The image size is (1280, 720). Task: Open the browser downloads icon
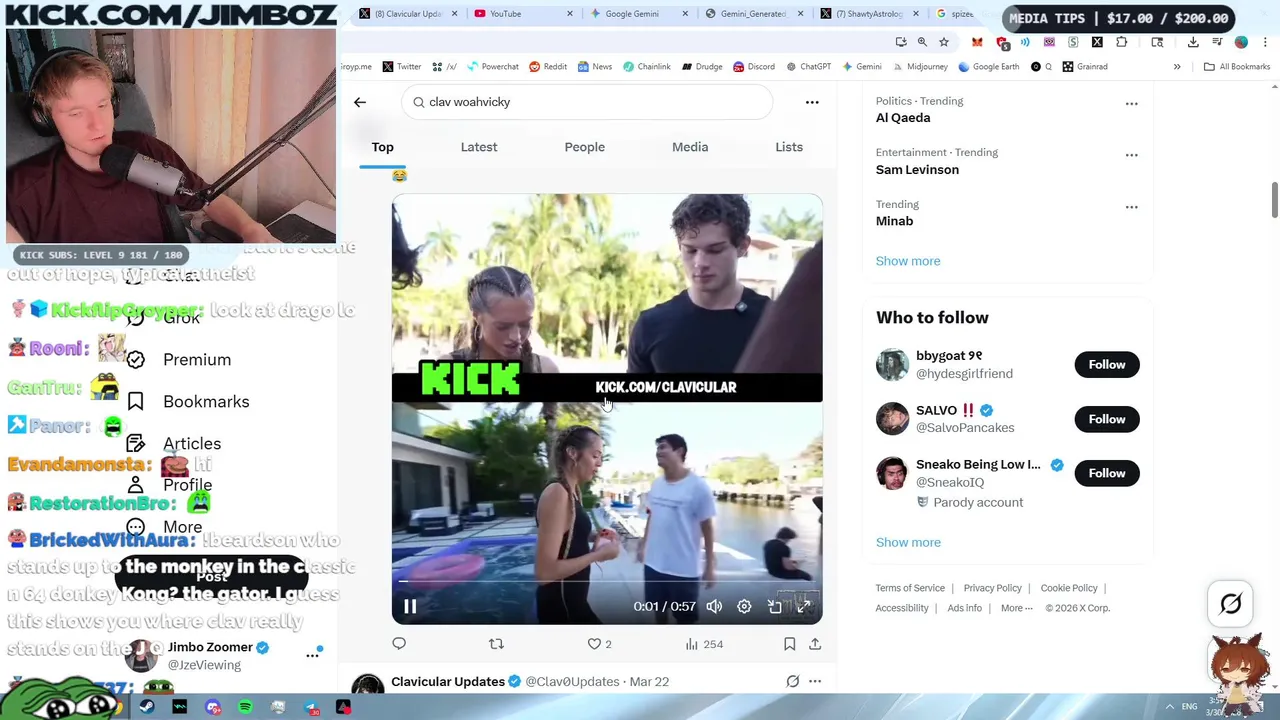(x=1193, y=42)
